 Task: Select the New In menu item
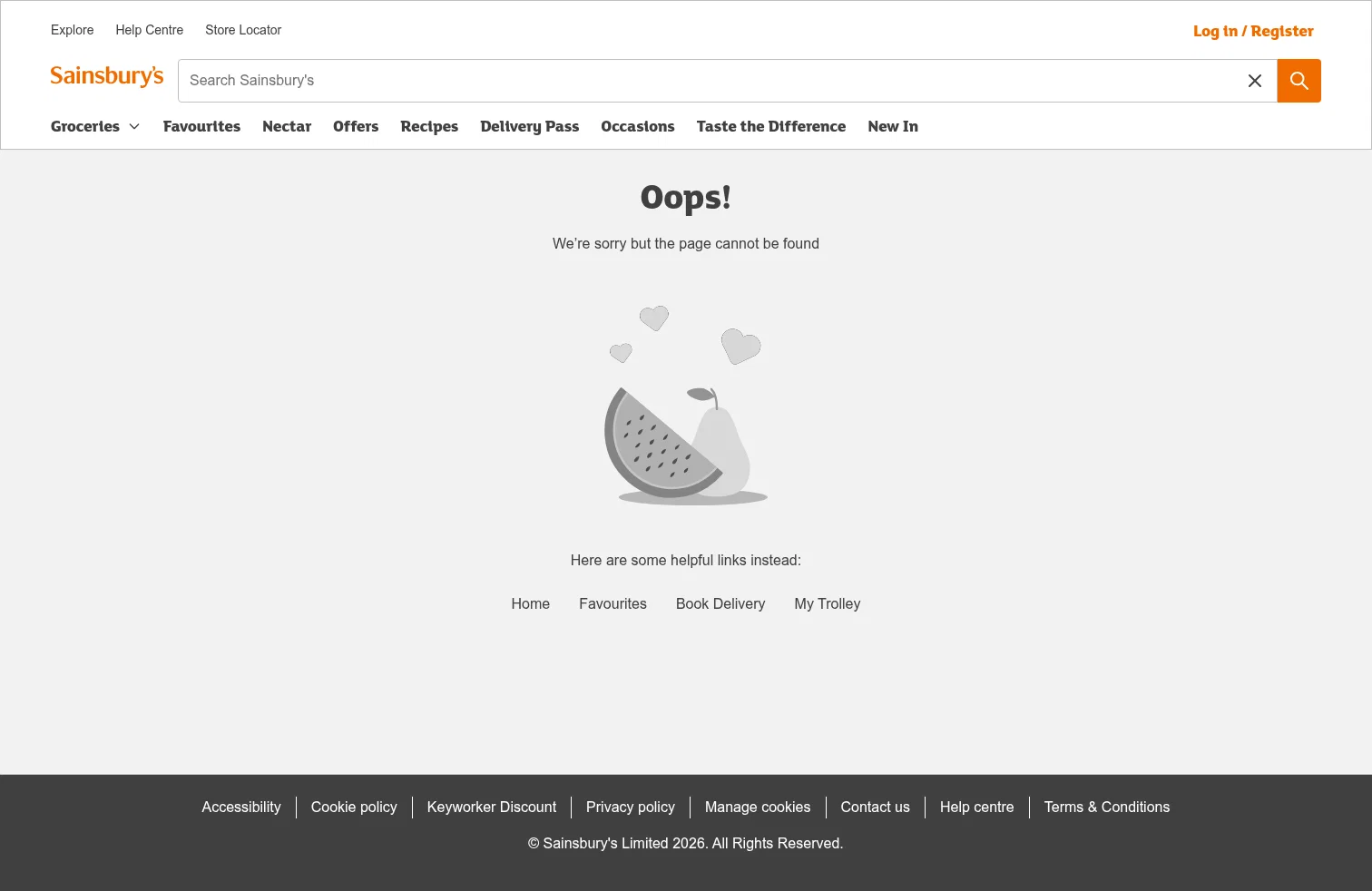click(x=893, y=126)
